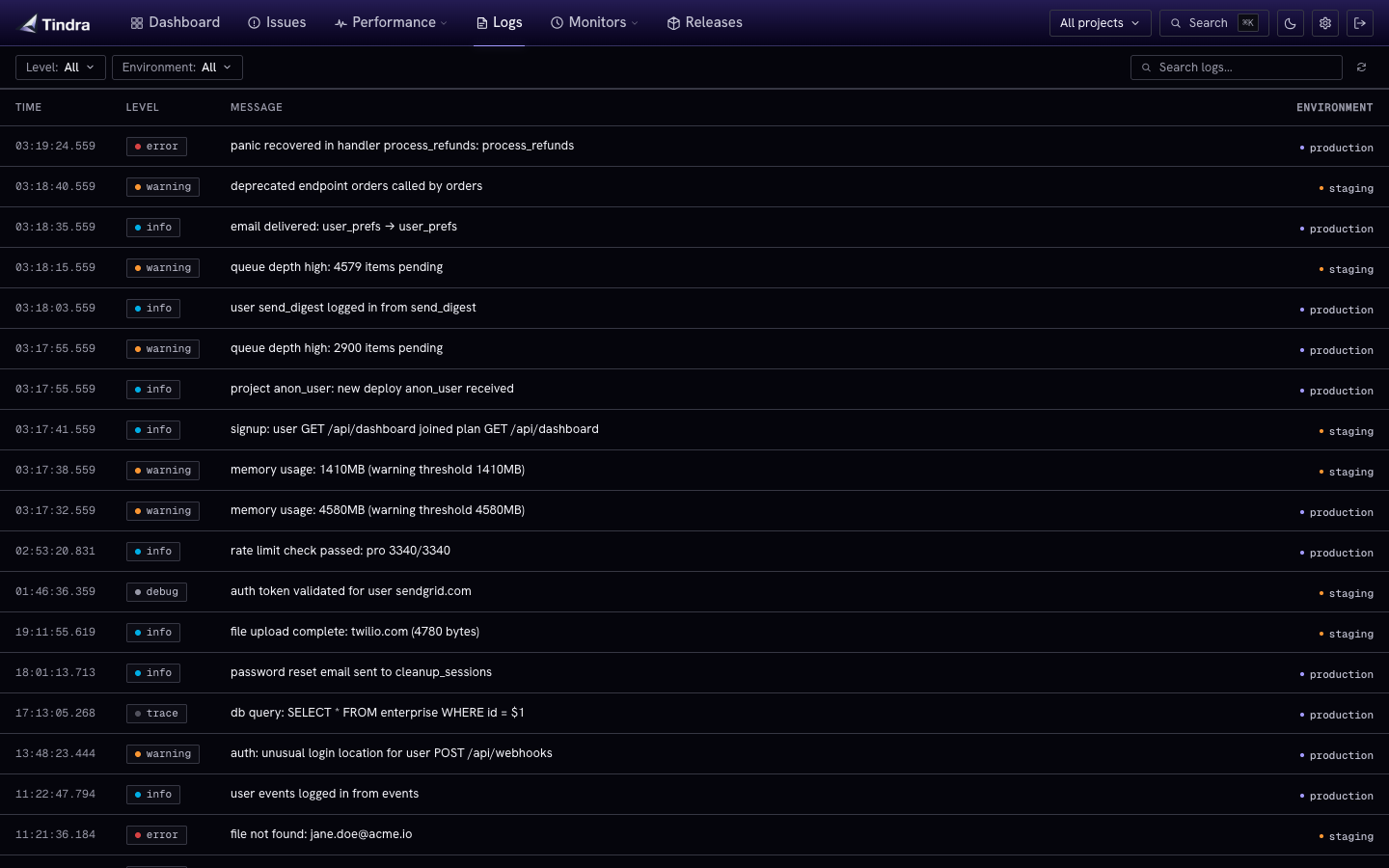1389x868 pixels.
Task: Click the Tindra logo
Action: (55, 23)
